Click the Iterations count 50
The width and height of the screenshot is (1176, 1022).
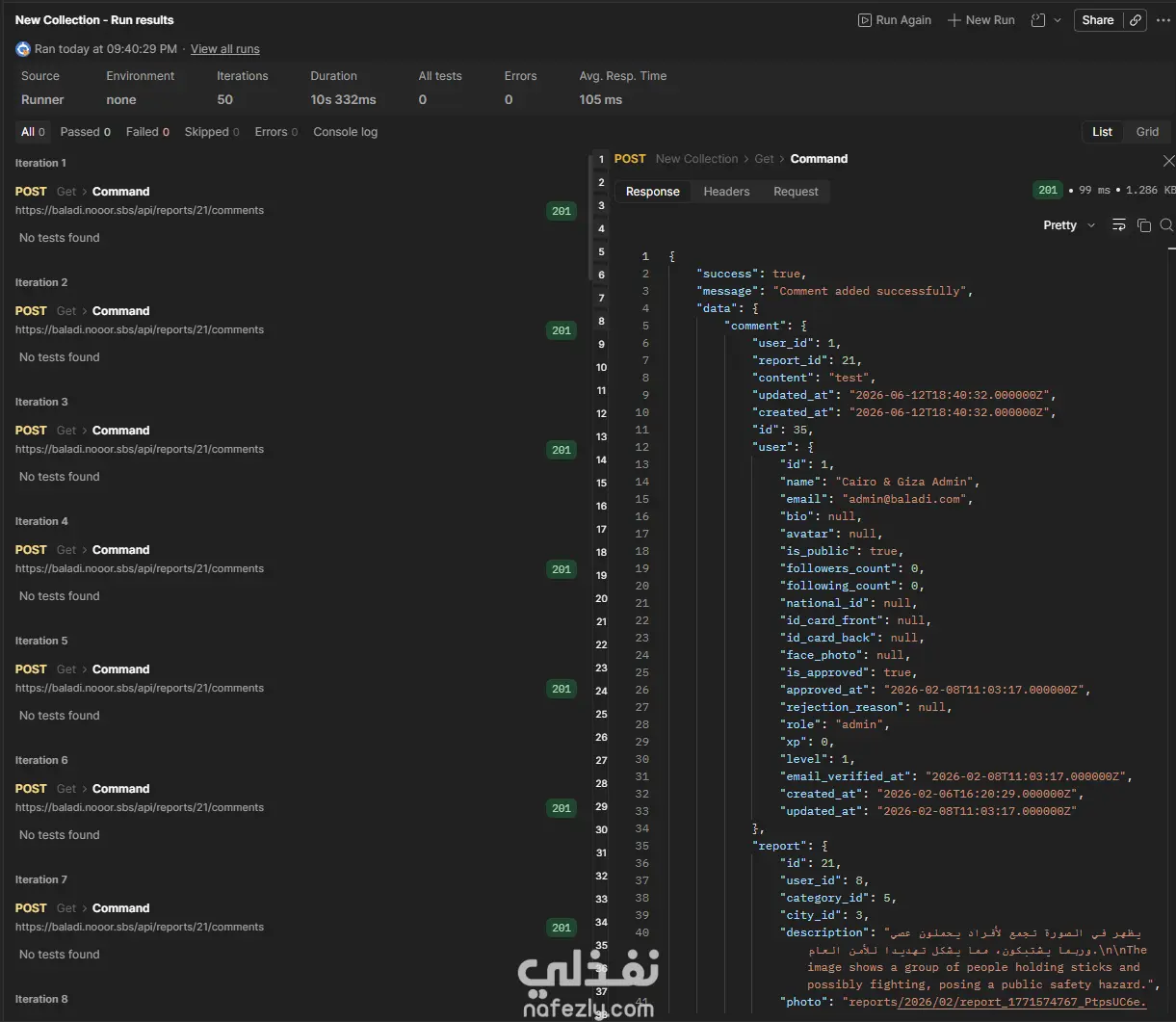(x=225, y=100)
